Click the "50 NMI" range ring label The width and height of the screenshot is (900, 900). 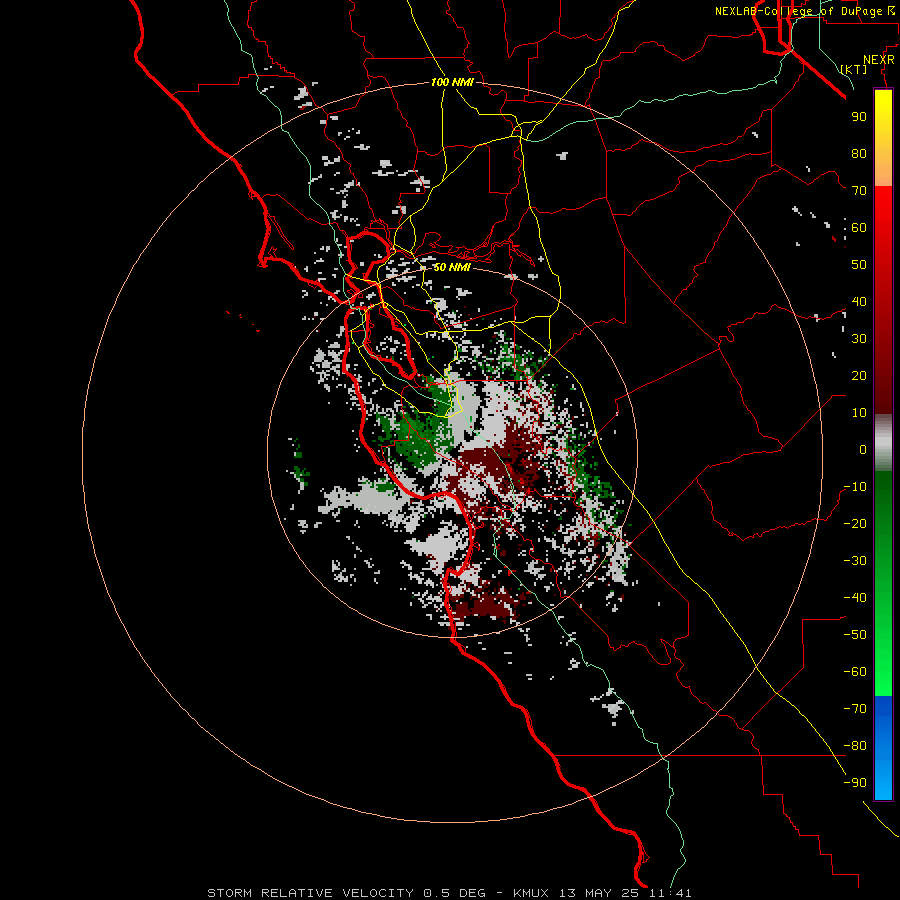coord(452,267)
